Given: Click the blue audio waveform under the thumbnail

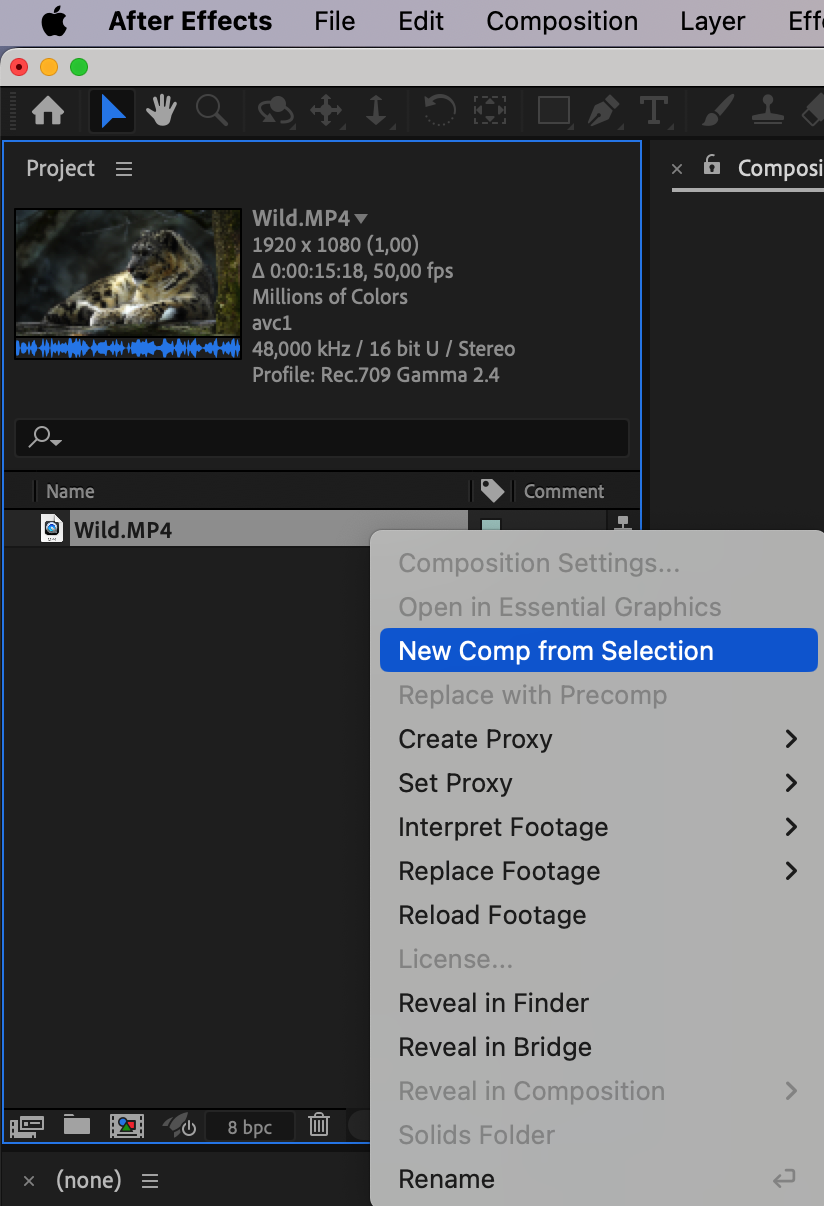Looking at the screenshot, I should coord(128,348).
